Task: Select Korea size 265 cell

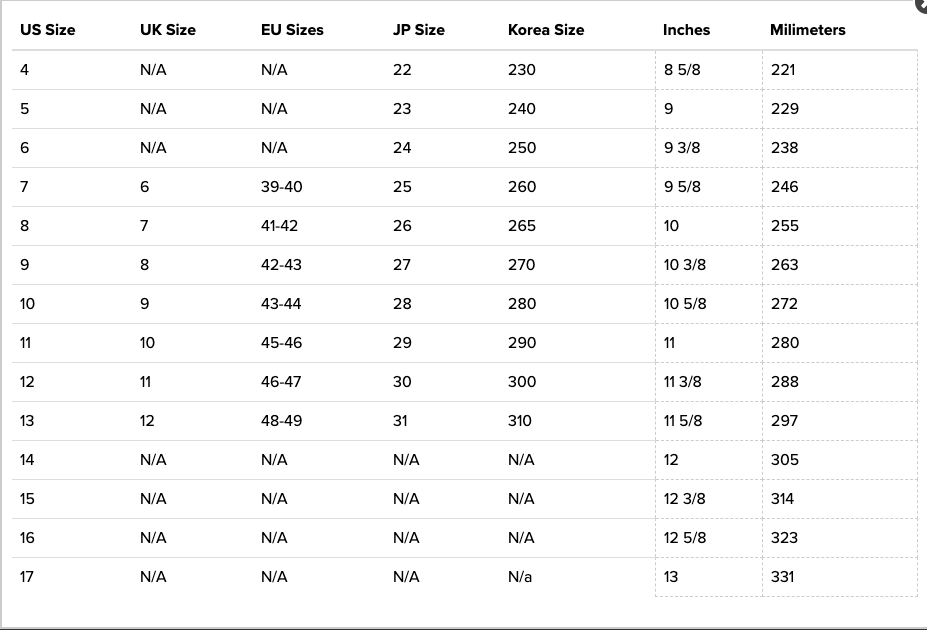Action: [521, 226]
